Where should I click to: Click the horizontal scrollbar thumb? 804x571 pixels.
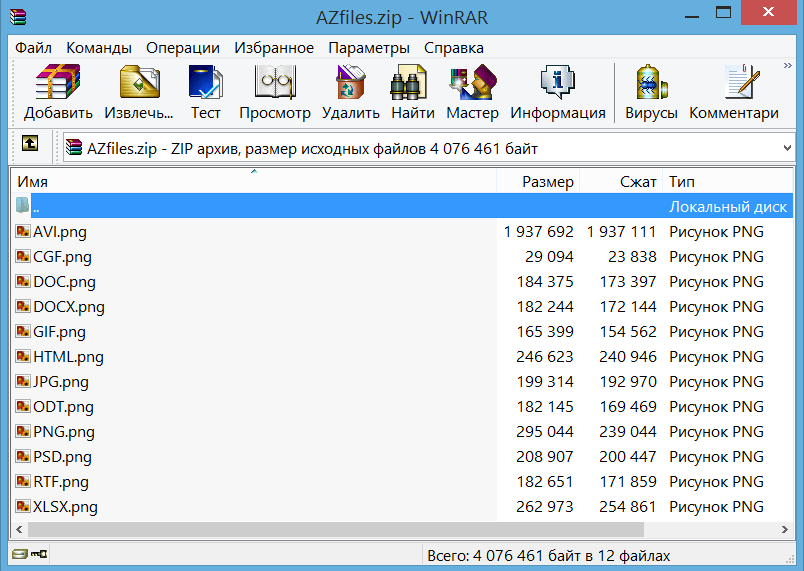[x=336, y=529]
